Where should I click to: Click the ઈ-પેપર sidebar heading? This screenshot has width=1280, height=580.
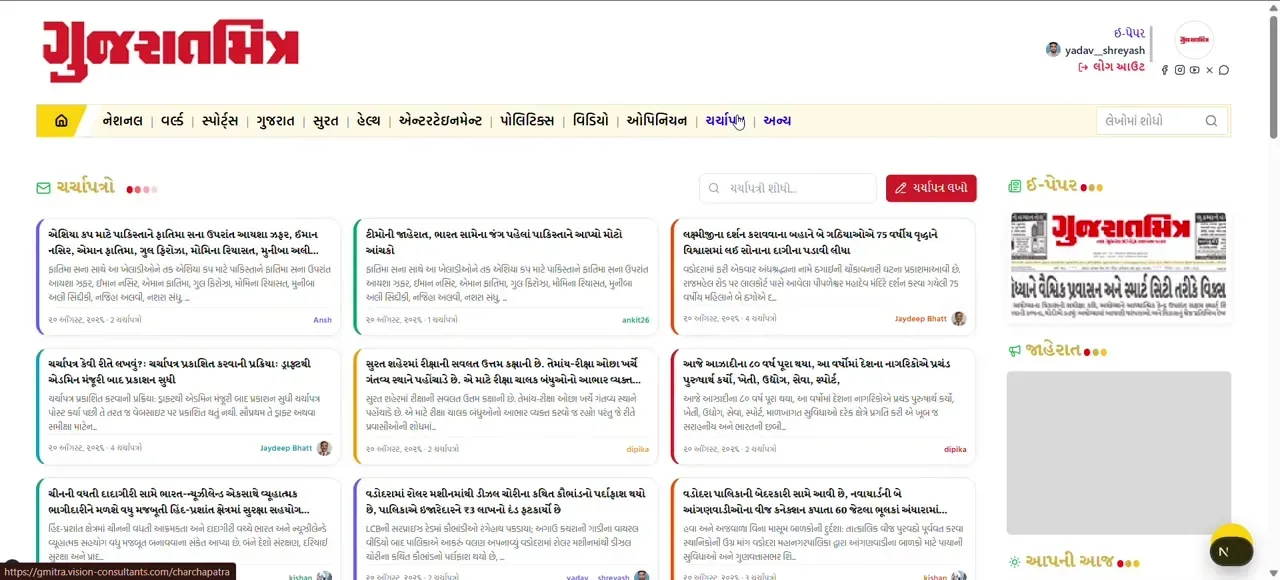point(1050,186)
